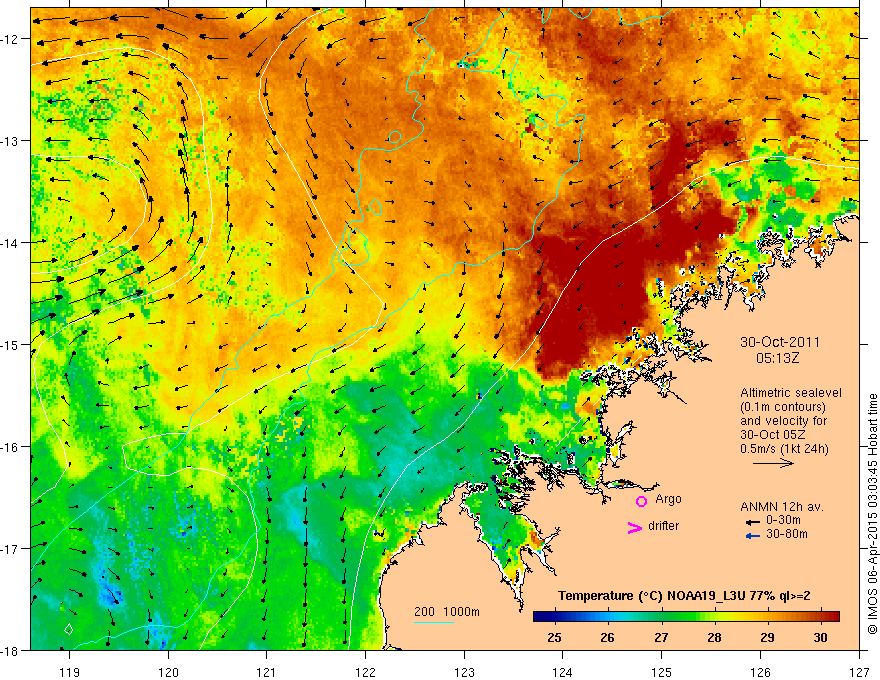This screenshot has height=680, width=880.
Task: Click the date label 30-Oct-2011
Action: pyautogui.click(x=780, y=342)
